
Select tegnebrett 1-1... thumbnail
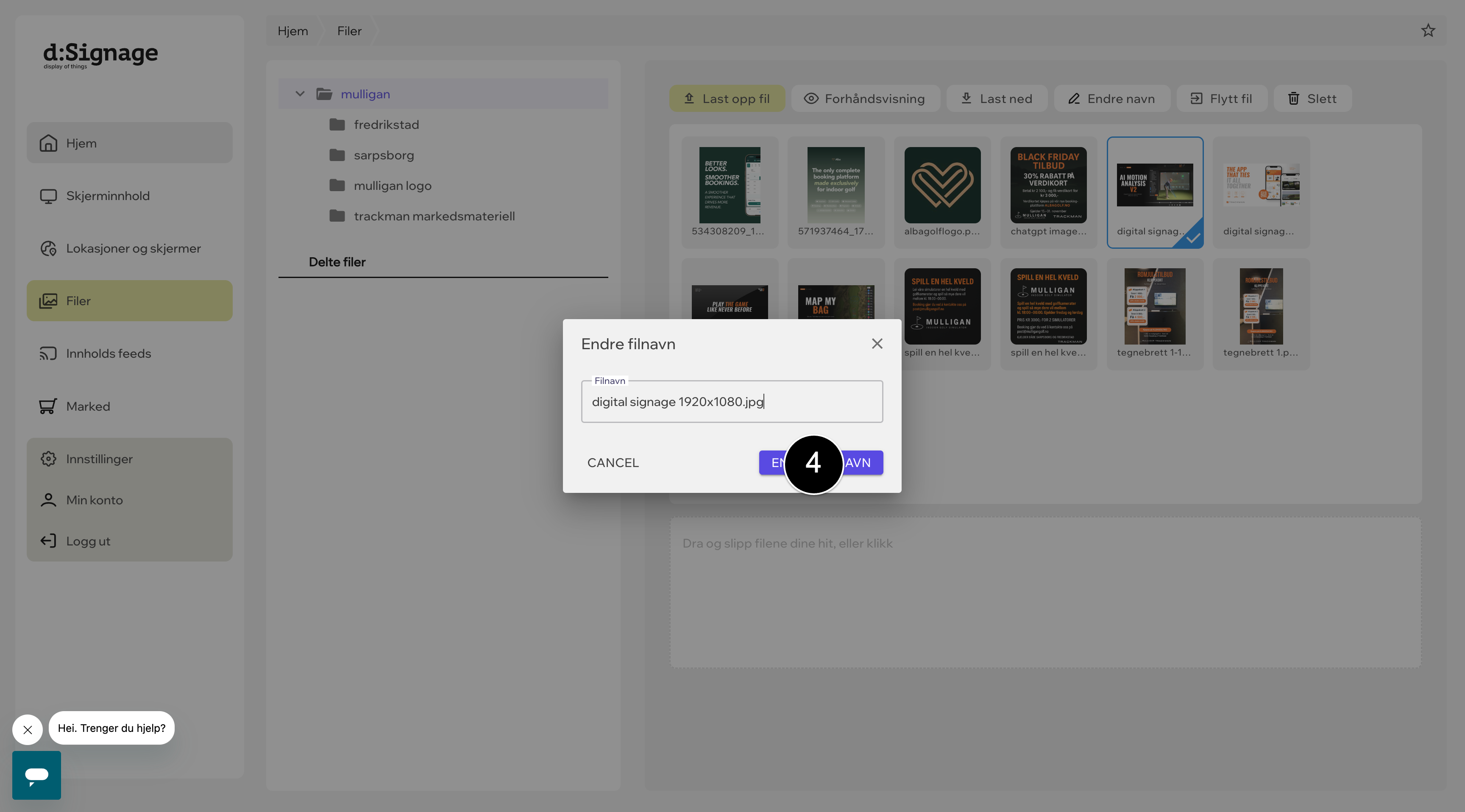(1155, 314)
